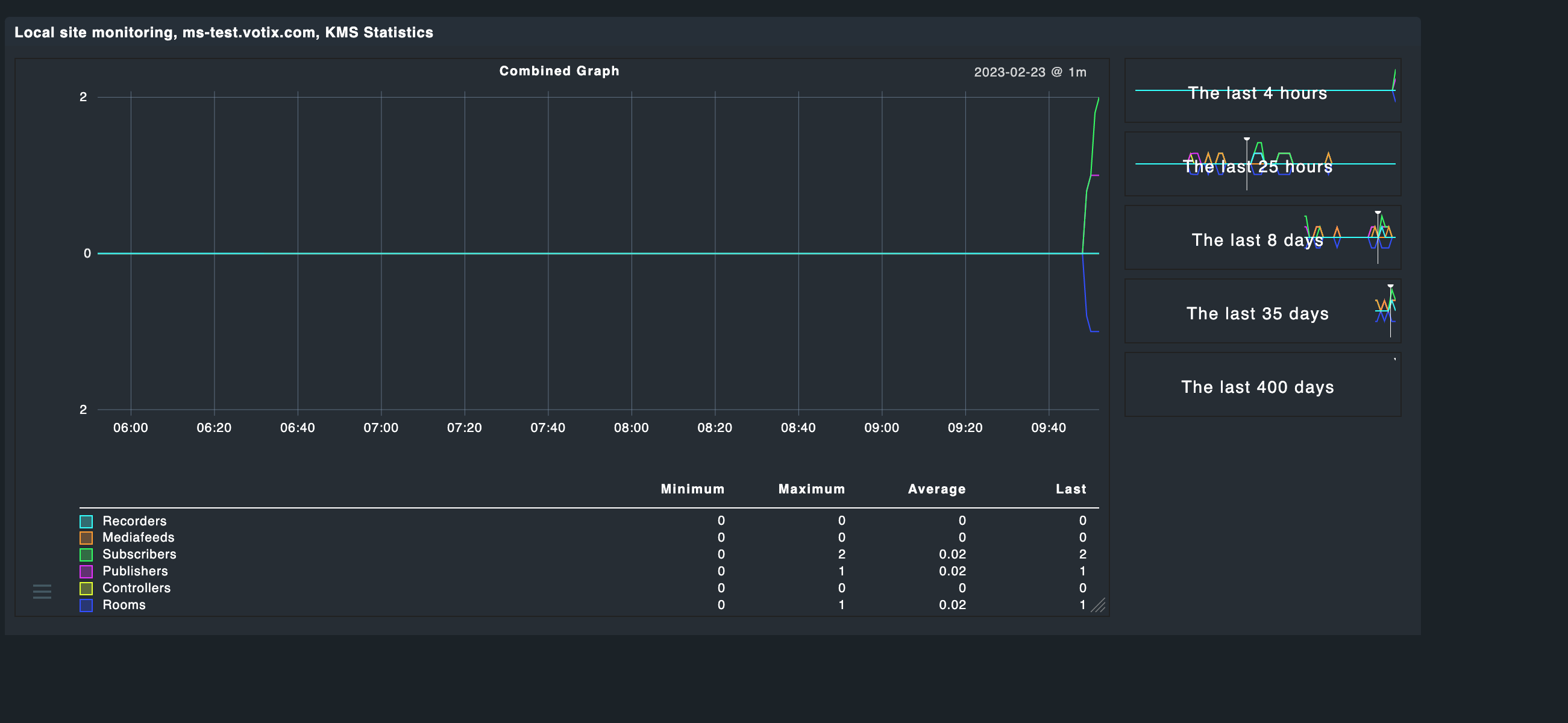Click the Subscribers green legend swatch
This screenshot has height=723, width=1568.
[x=86, y=554]
